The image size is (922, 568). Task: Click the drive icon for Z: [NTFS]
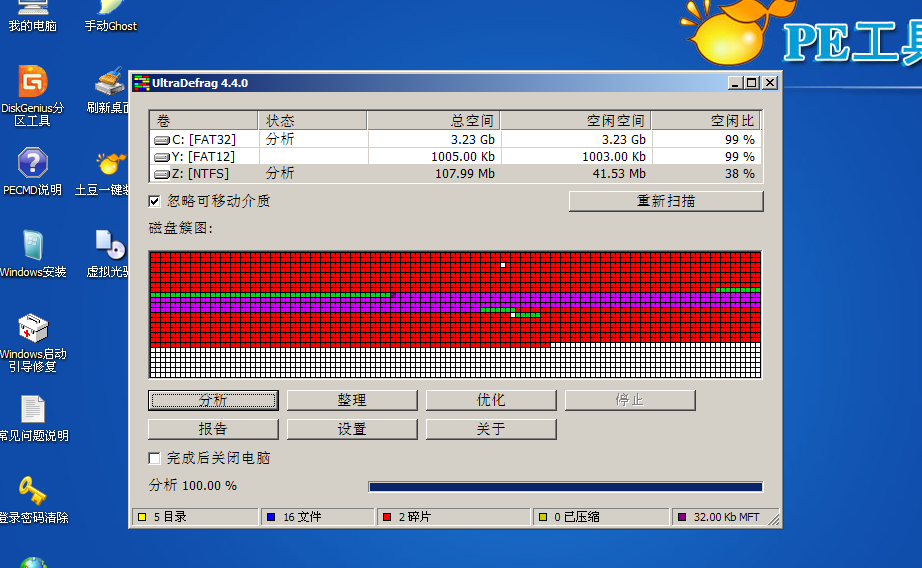tap(161, 174)
